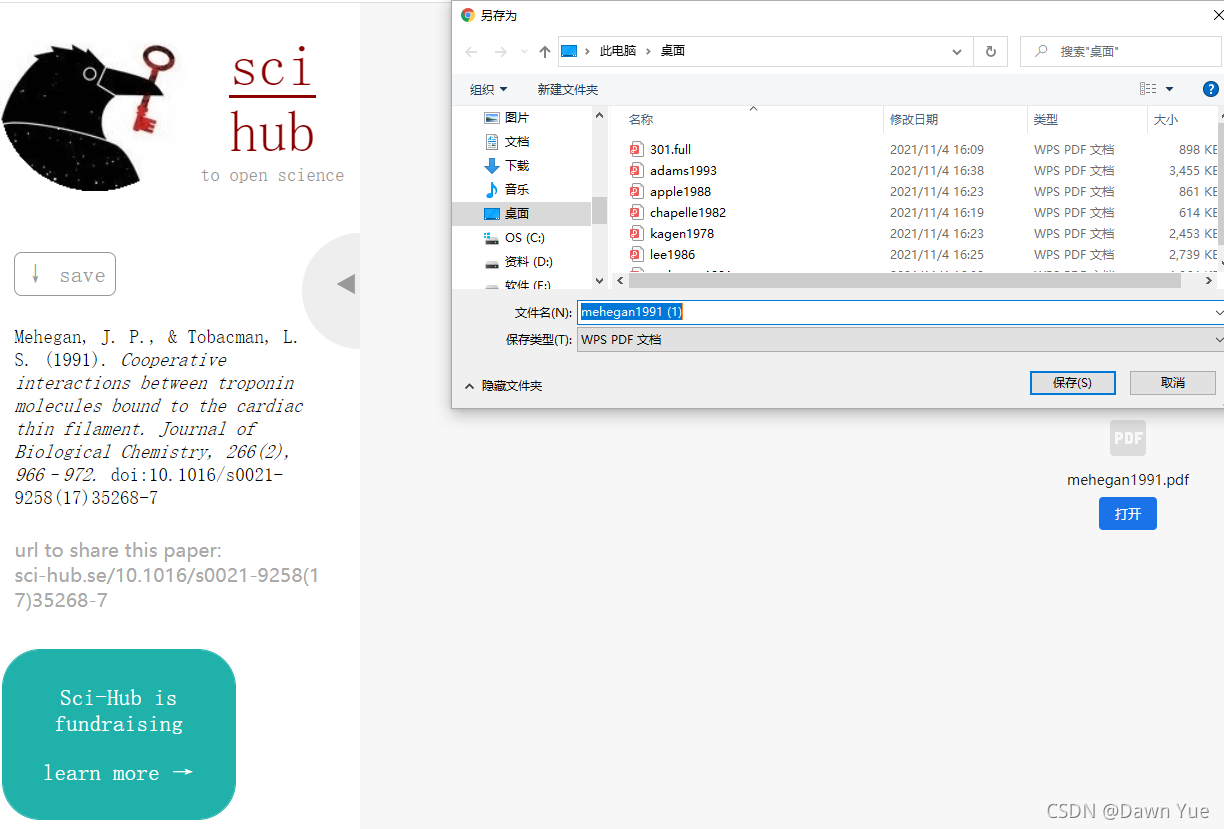This screenshot has width=1224, height=829.
Task: Select file adams1993
Action: pyautogui.click(x=683, y=170)
